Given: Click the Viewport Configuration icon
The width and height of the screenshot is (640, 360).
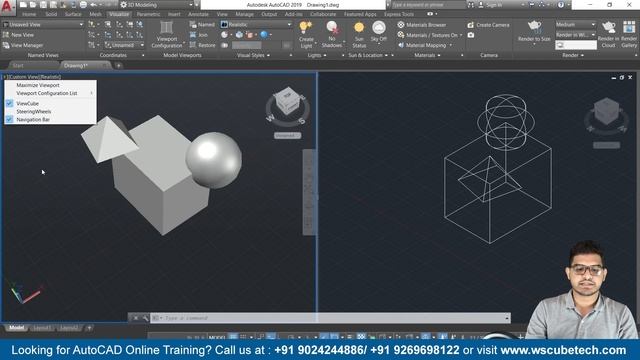Looking at the screenshot, I should pos(166,28).
